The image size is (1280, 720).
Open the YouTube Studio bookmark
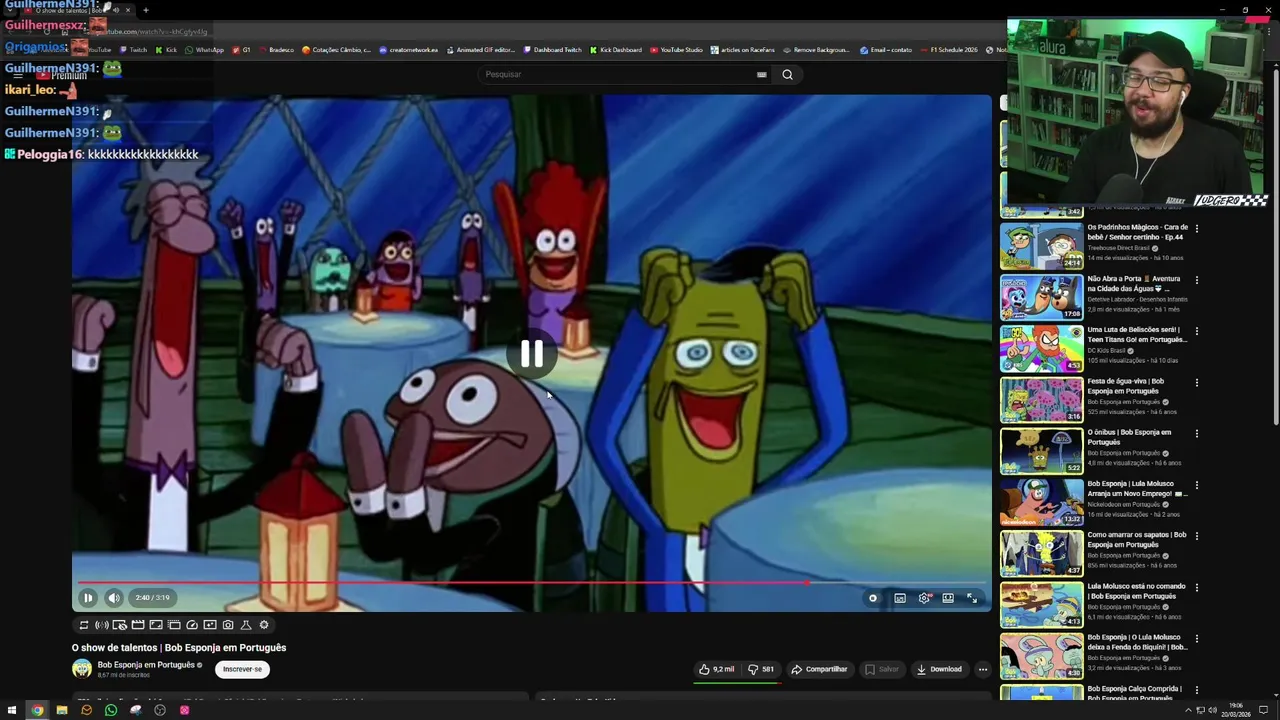click(676, 50)
